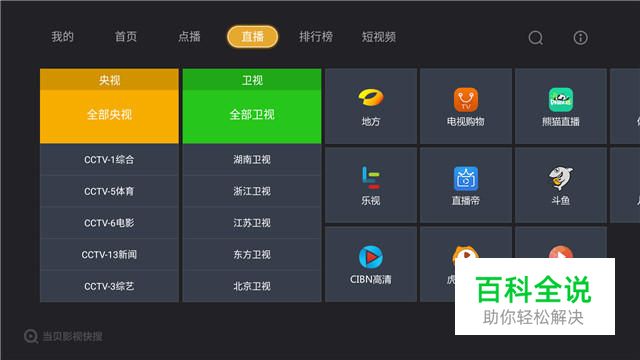Switch to the 点播 on-demand tab
The width and height of the screenshot is (640, 360).
tap(189, 37)
